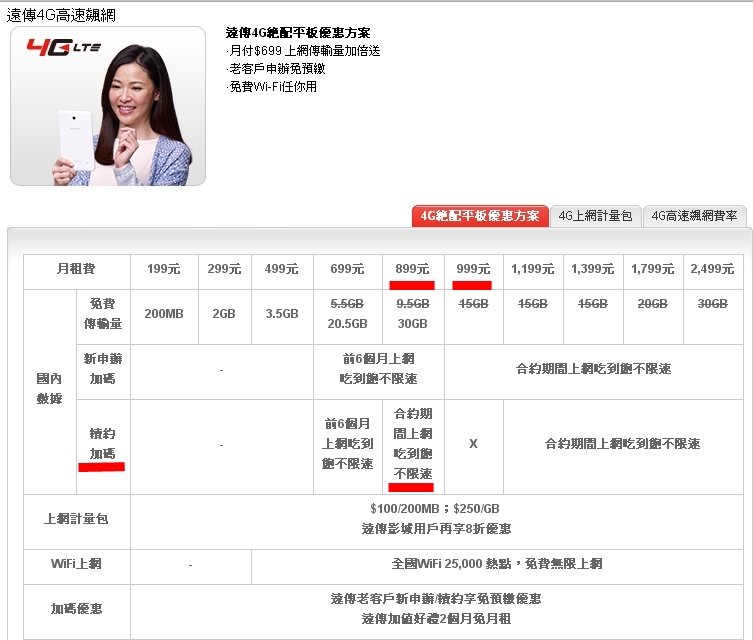Open the 4G高速飆網費率 tab
753x640 pixels.
[x=694, y=216]
